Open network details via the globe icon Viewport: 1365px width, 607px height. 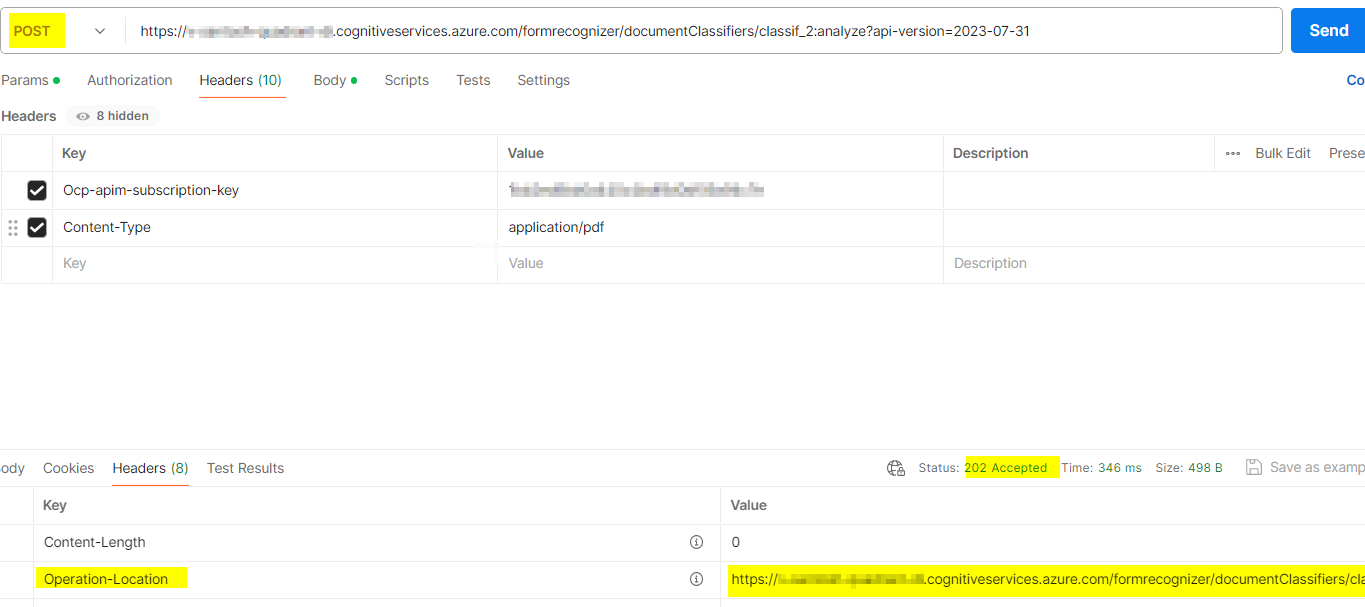click(x=895, y=467)
